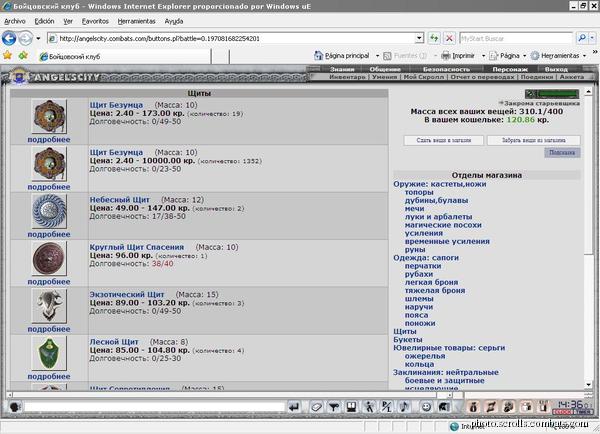Screen dimensions: 600x434
Task: Select the Персонаж game tab
Action: [x=510, y=69]
